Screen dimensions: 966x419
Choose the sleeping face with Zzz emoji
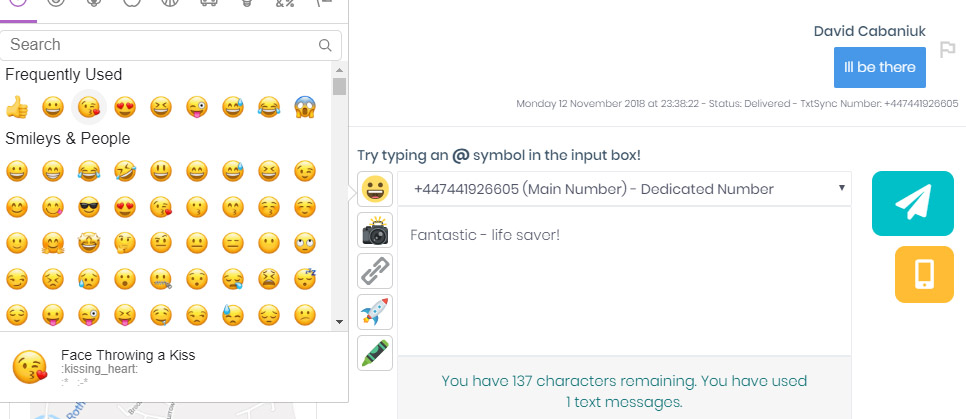coord(305,279)
